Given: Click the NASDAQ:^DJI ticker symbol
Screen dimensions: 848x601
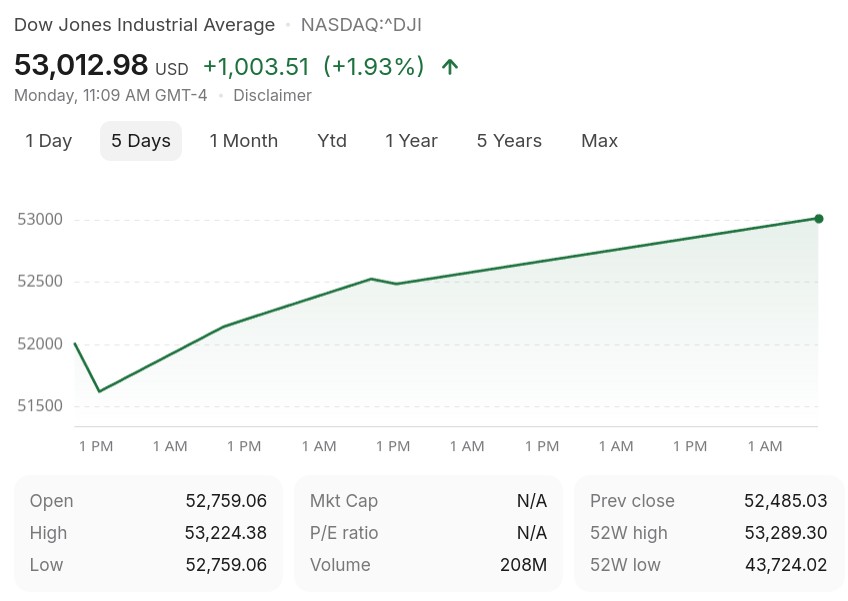Looking at the screenshot, I should point(361,25).
